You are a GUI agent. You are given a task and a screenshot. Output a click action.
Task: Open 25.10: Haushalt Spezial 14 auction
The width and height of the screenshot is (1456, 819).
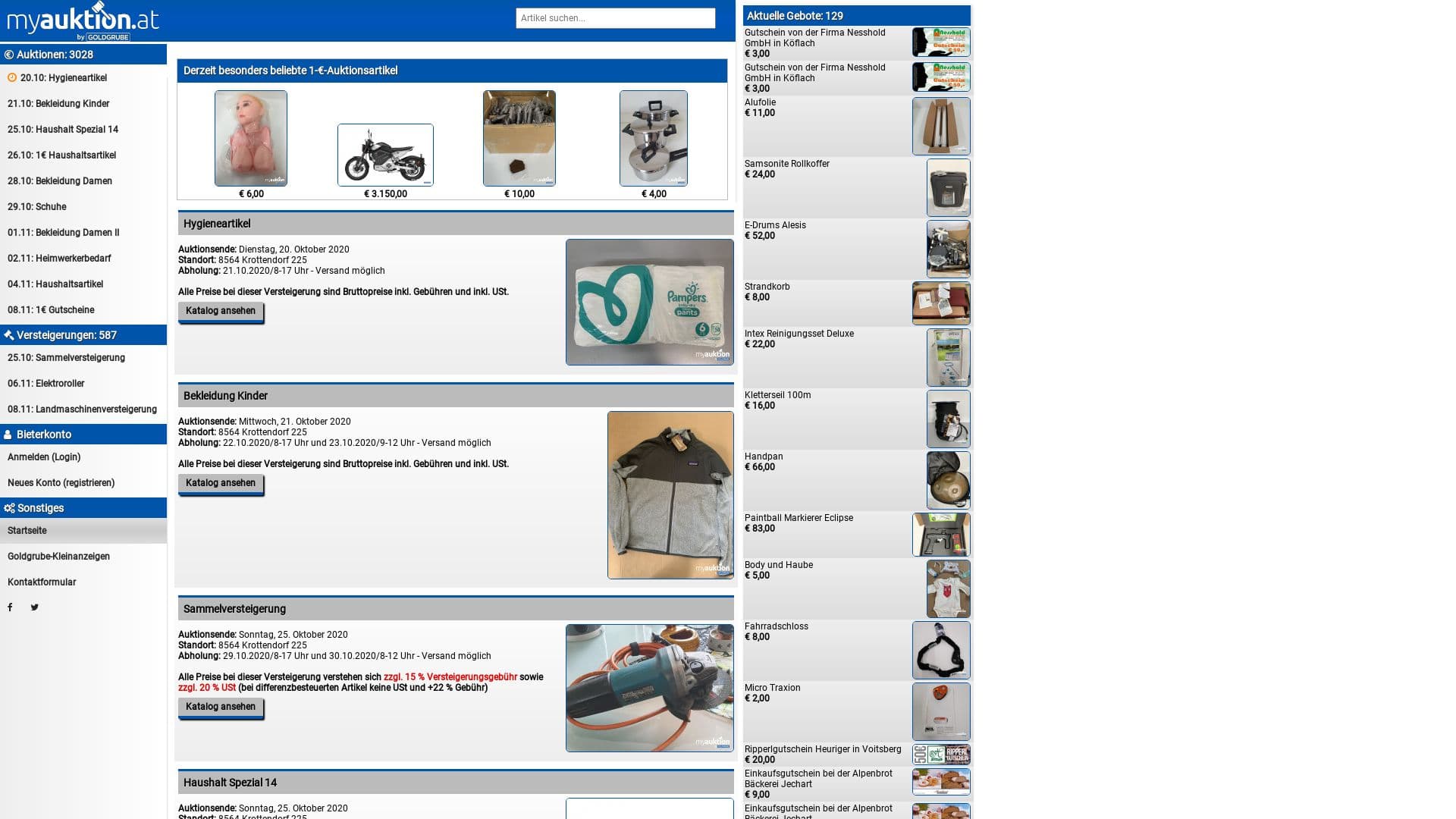tap(63, 130)
